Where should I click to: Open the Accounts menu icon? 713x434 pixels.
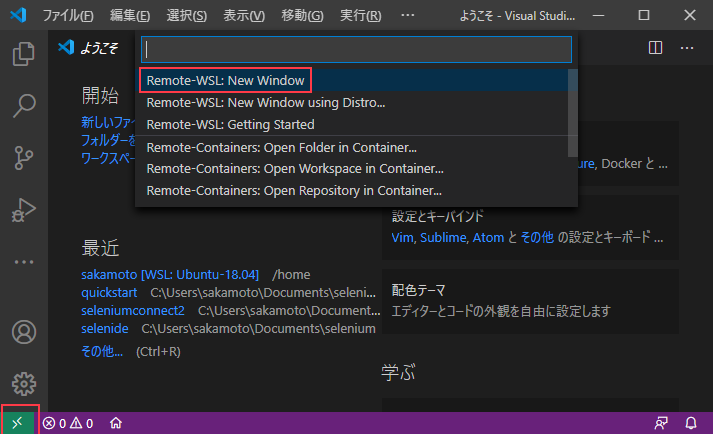click(x=24, y=332)
